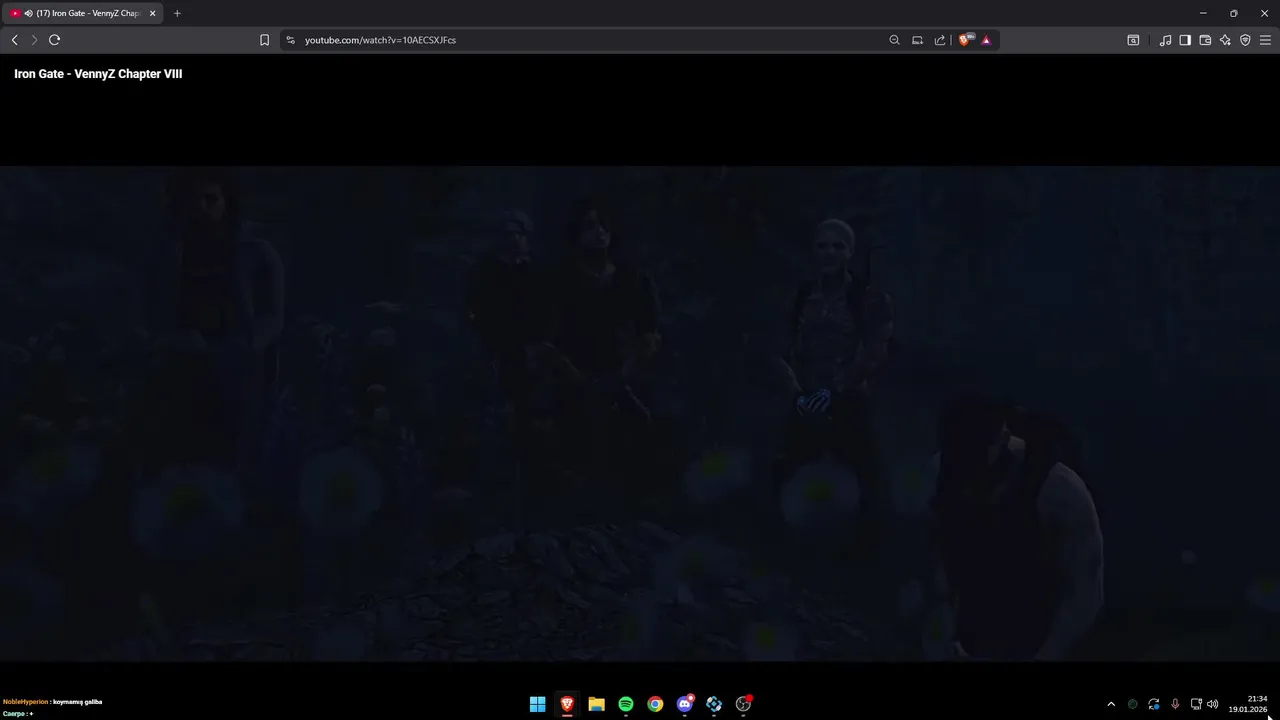Open the Windows Start menu
Viewport: 1280px width, 720px height.
tap(537, 704)
